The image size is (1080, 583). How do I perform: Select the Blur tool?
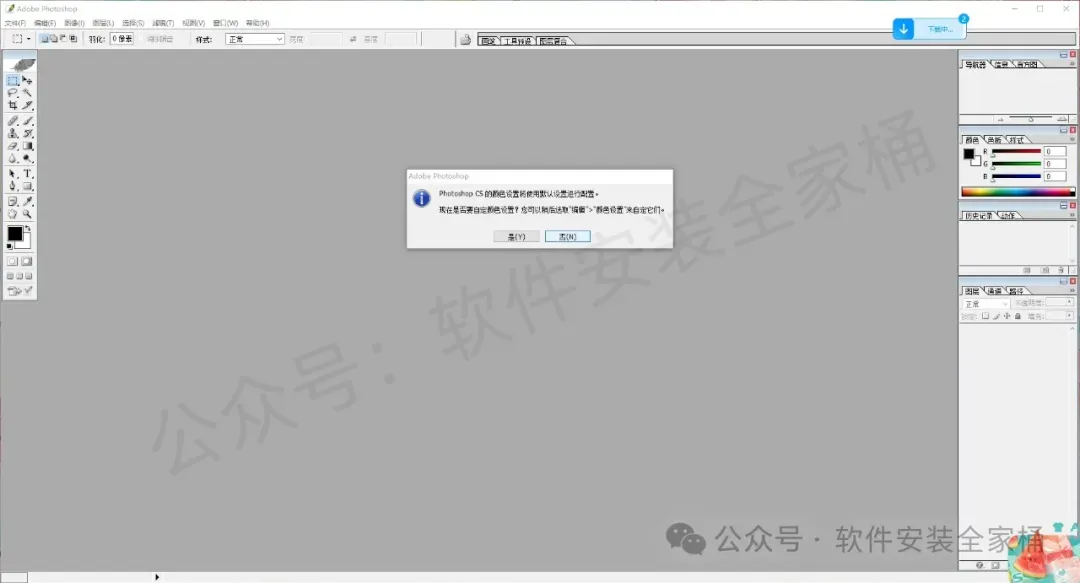tap(12, 158)
